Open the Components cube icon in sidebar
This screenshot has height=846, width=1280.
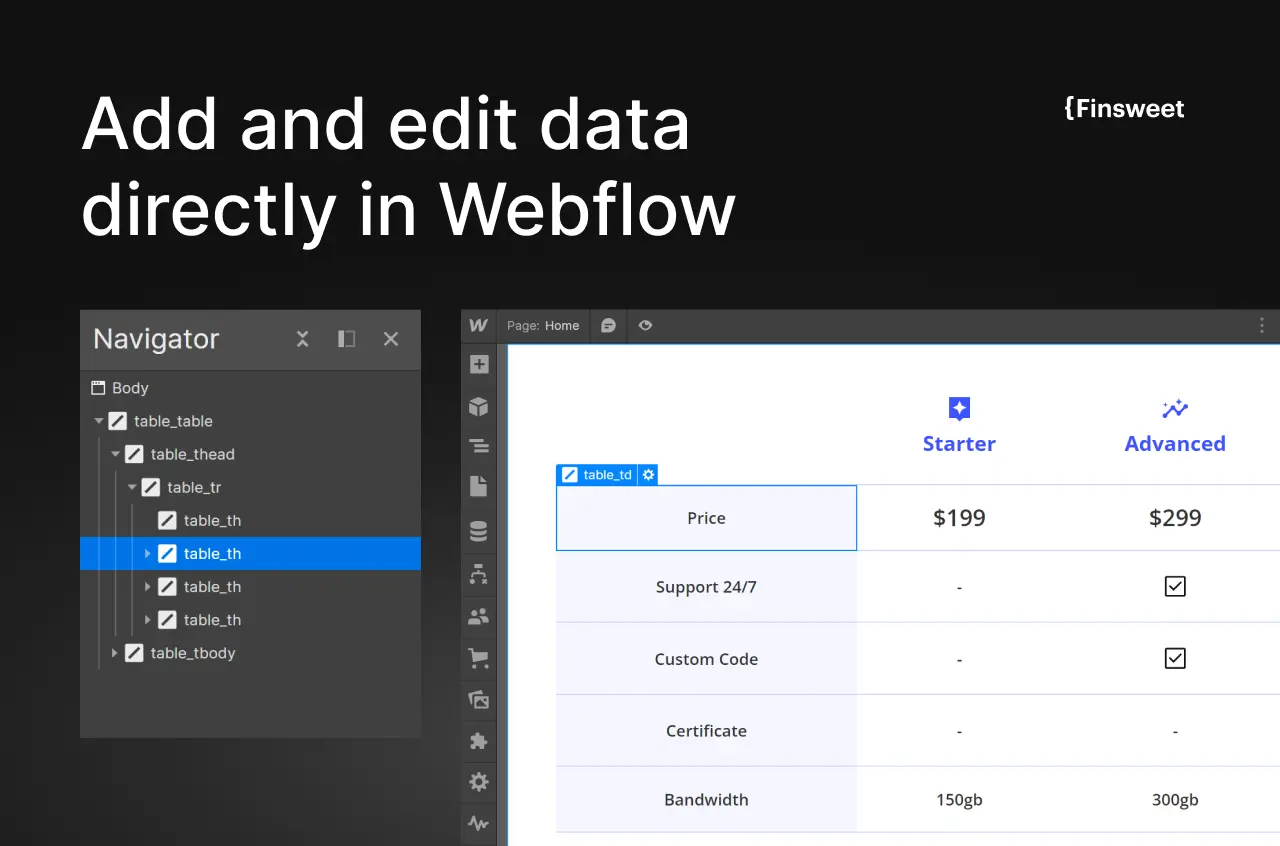pos(479,406)
